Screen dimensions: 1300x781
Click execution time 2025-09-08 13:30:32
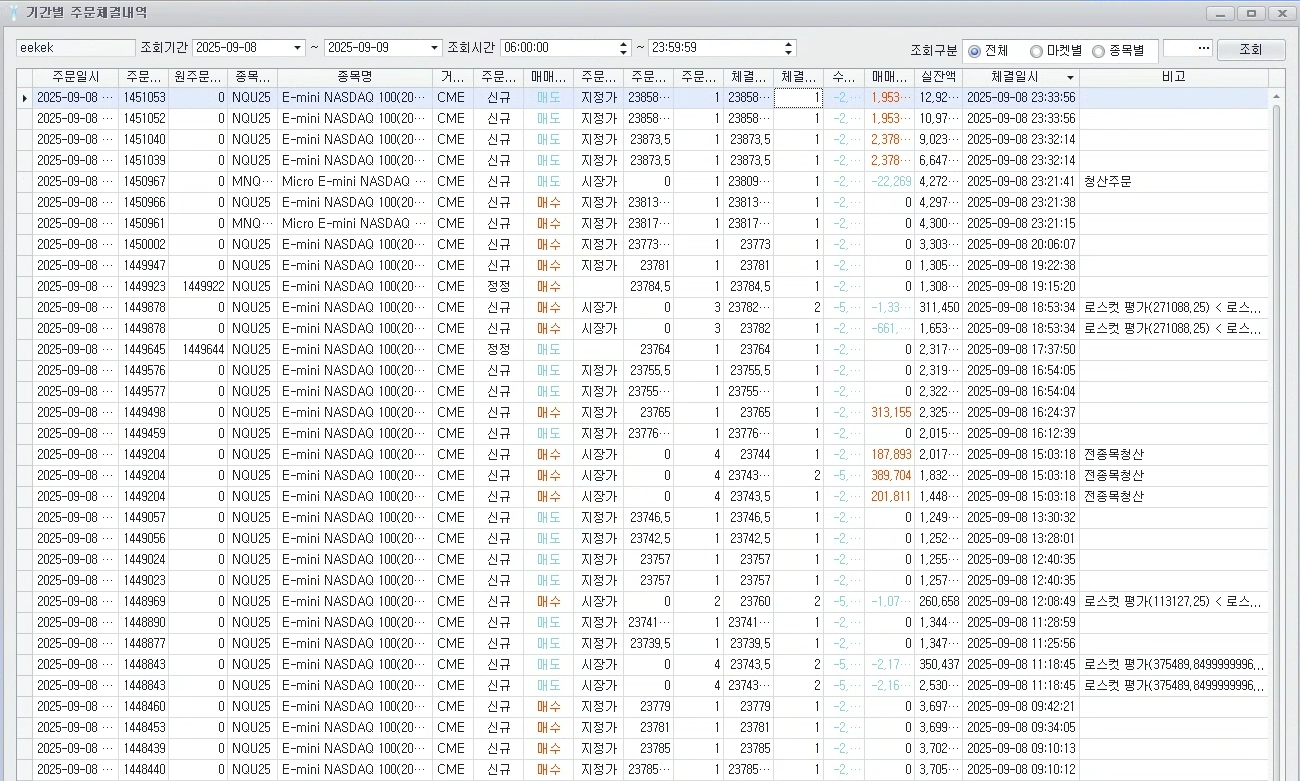(1021, 518)
